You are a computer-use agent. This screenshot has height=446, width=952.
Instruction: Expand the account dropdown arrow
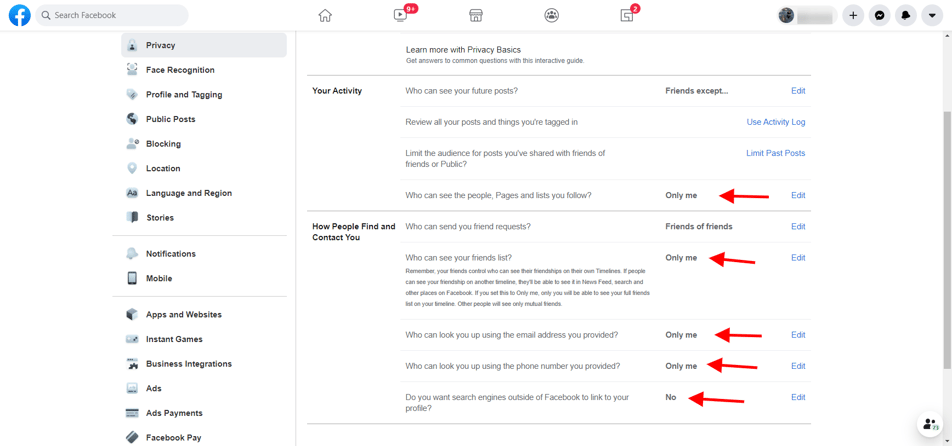click(x=932, y=16)
